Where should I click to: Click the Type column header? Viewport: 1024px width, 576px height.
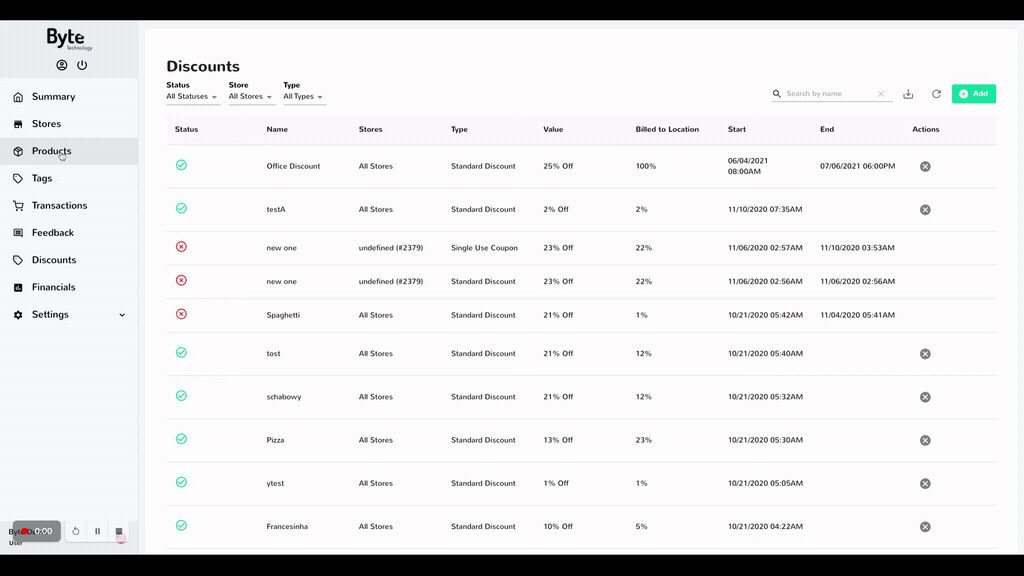(459, 129)
